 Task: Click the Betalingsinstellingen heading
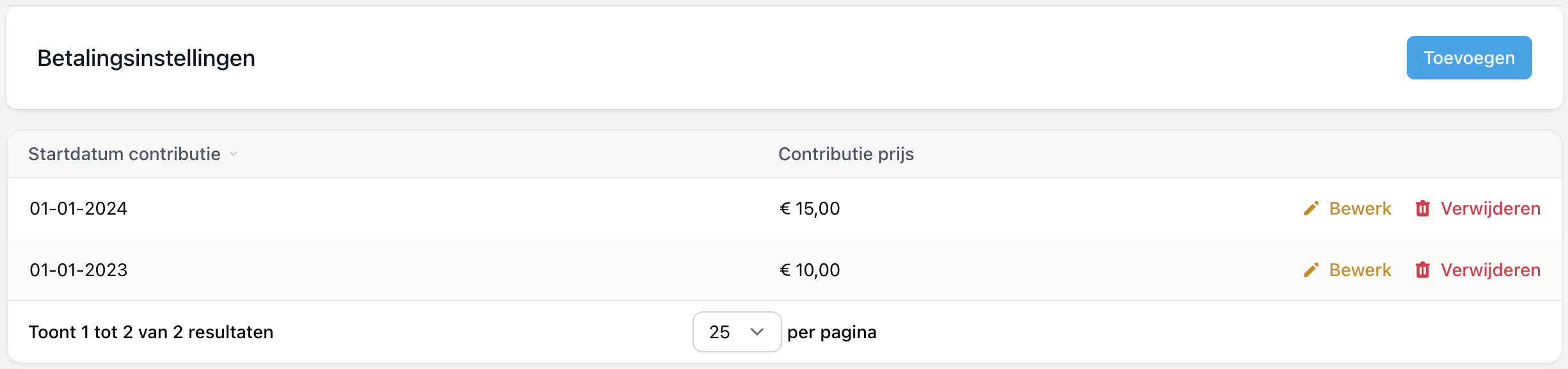coord(146,58)
